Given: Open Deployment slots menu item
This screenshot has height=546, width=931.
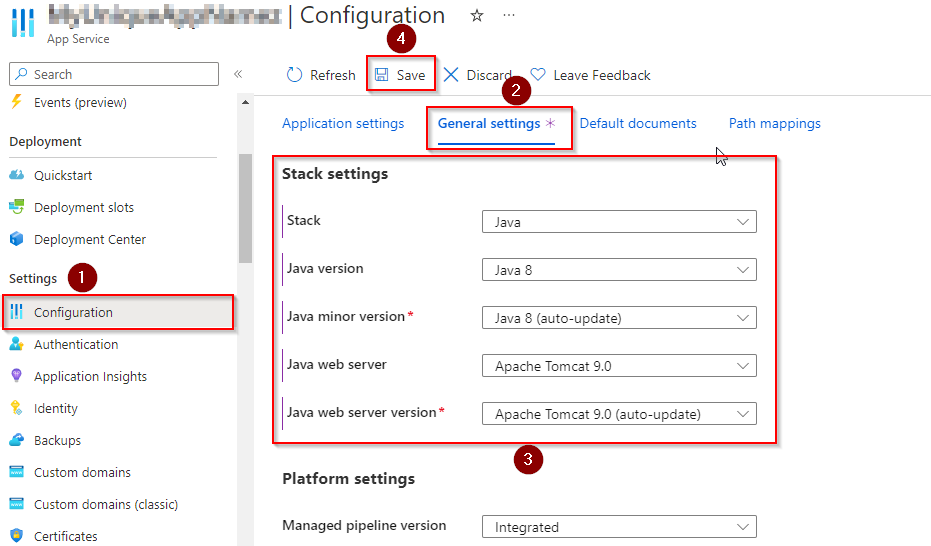Looking at the screenshot, I should 84,207.
